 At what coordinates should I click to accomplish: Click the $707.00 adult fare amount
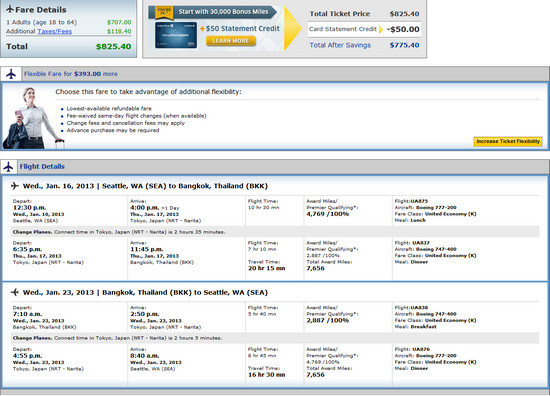tap(119, 22)
